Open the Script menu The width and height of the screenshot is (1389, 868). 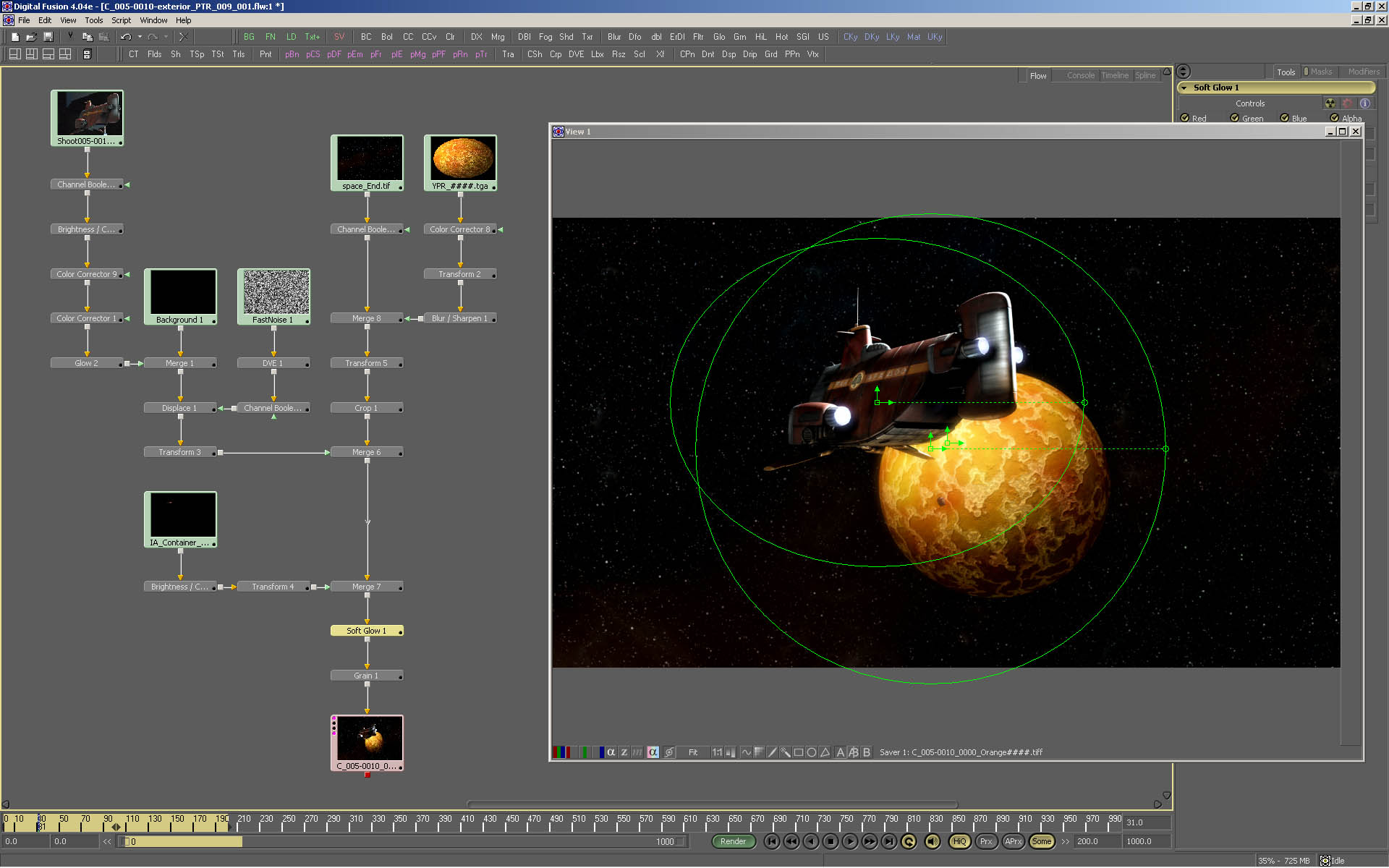[x=121, y=20]
